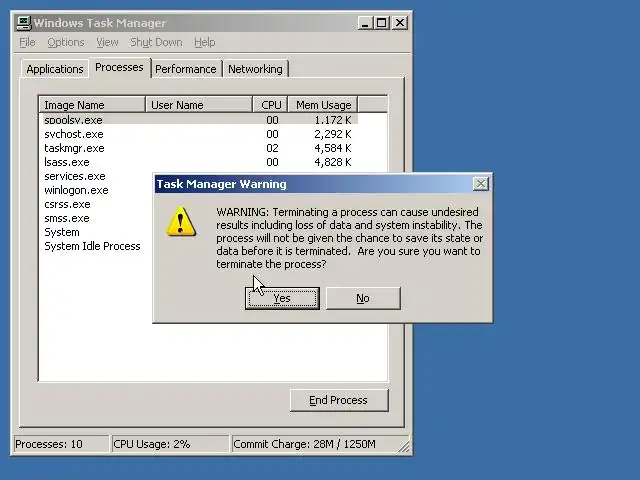
Task: Open the Help menu
Action: (204, 42)
